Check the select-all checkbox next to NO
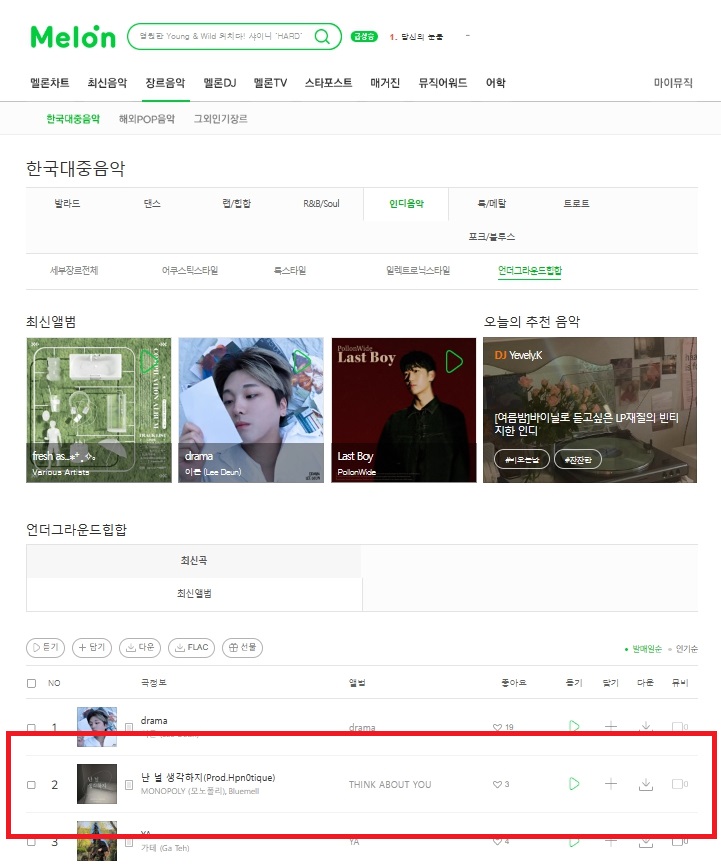The height and width of the screenshot is (865, 721). click(31, 683)
